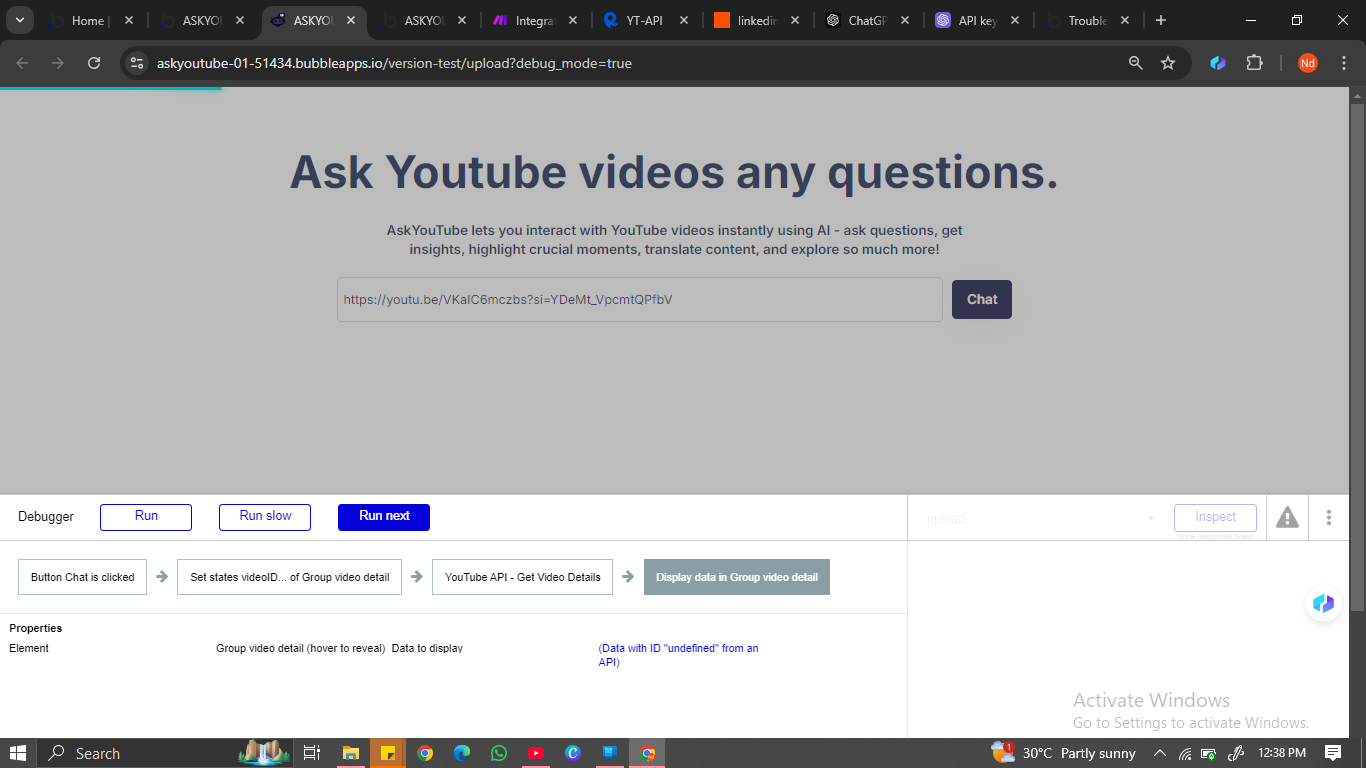Open the tab search chevron button
The height and width of the screenshot is (768, 1366).
(x=19, y=20)
